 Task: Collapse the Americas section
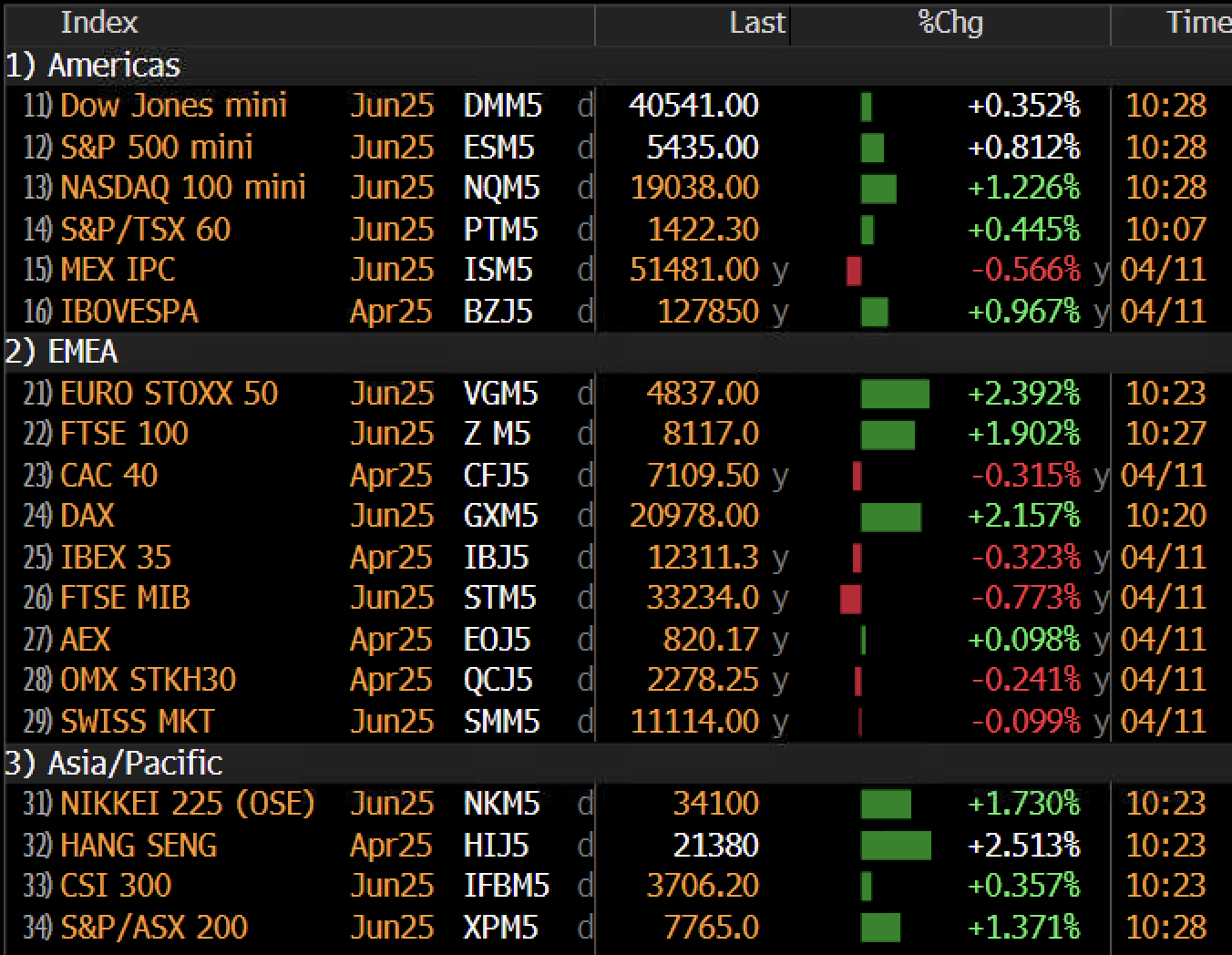(x=92, y=65)
